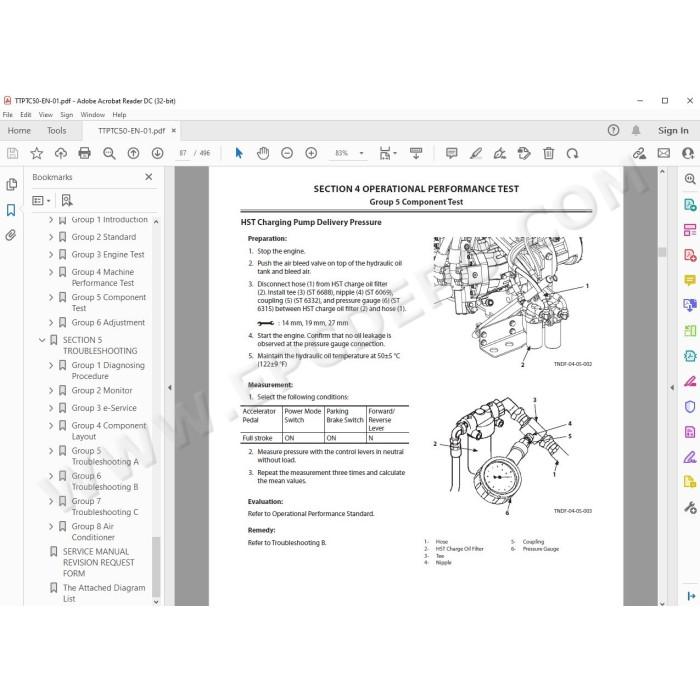Viewport: 700px width, 700px height.
Task: Activate the Hand pan tool
Action: point(263,154)
